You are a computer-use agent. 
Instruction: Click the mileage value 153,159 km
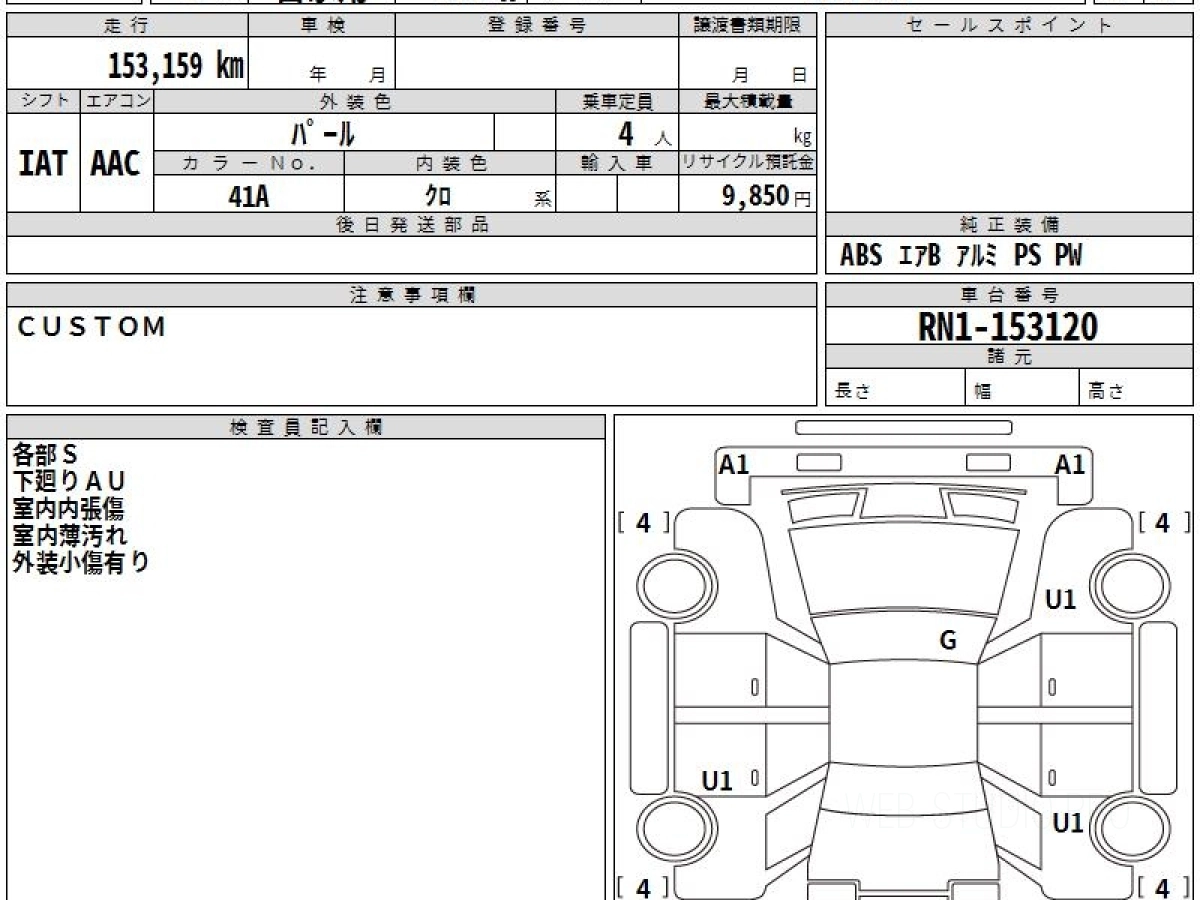[x=175, y=66]
